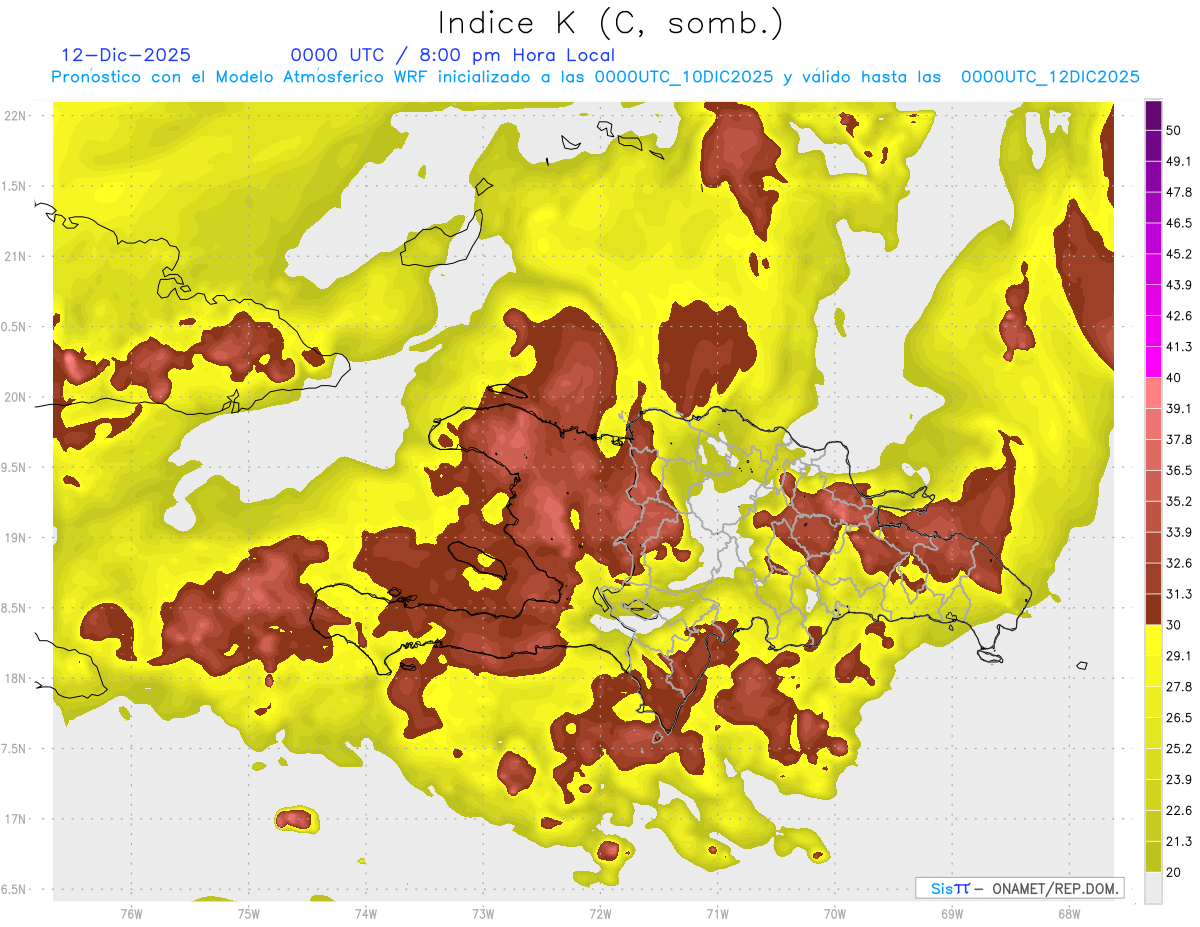Click the small red blob near 17N 74.5W
Viewport: 1200px width, 927px height.
click(295, 820)
